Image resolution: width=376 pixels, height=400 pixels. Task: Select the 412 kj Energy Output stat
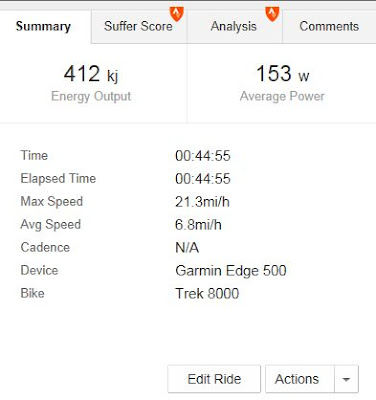click(x=91, y=83)
